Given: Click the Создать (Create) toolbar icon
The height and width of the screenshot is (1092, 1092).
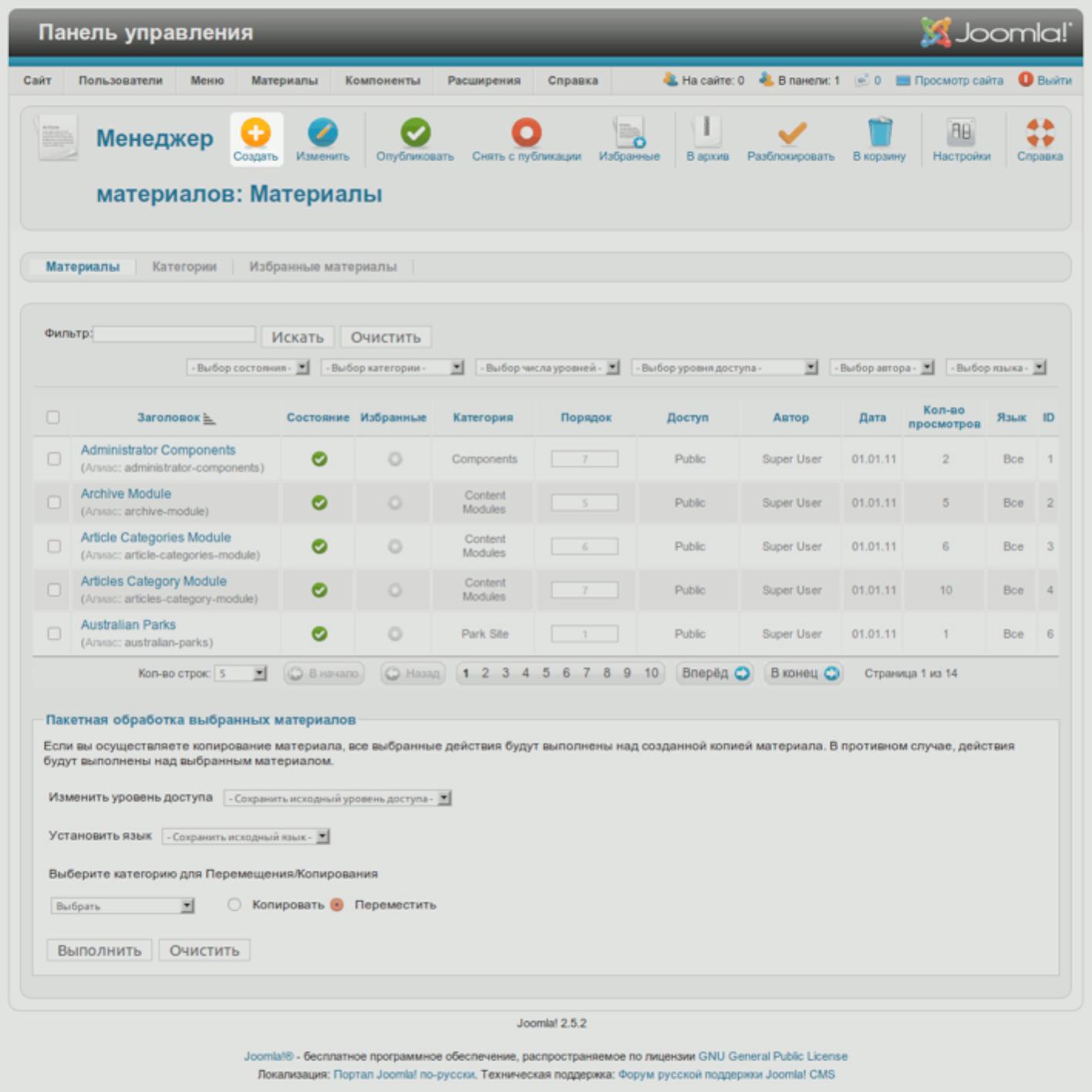Looking at the screenshot, I should click(255, 134).
